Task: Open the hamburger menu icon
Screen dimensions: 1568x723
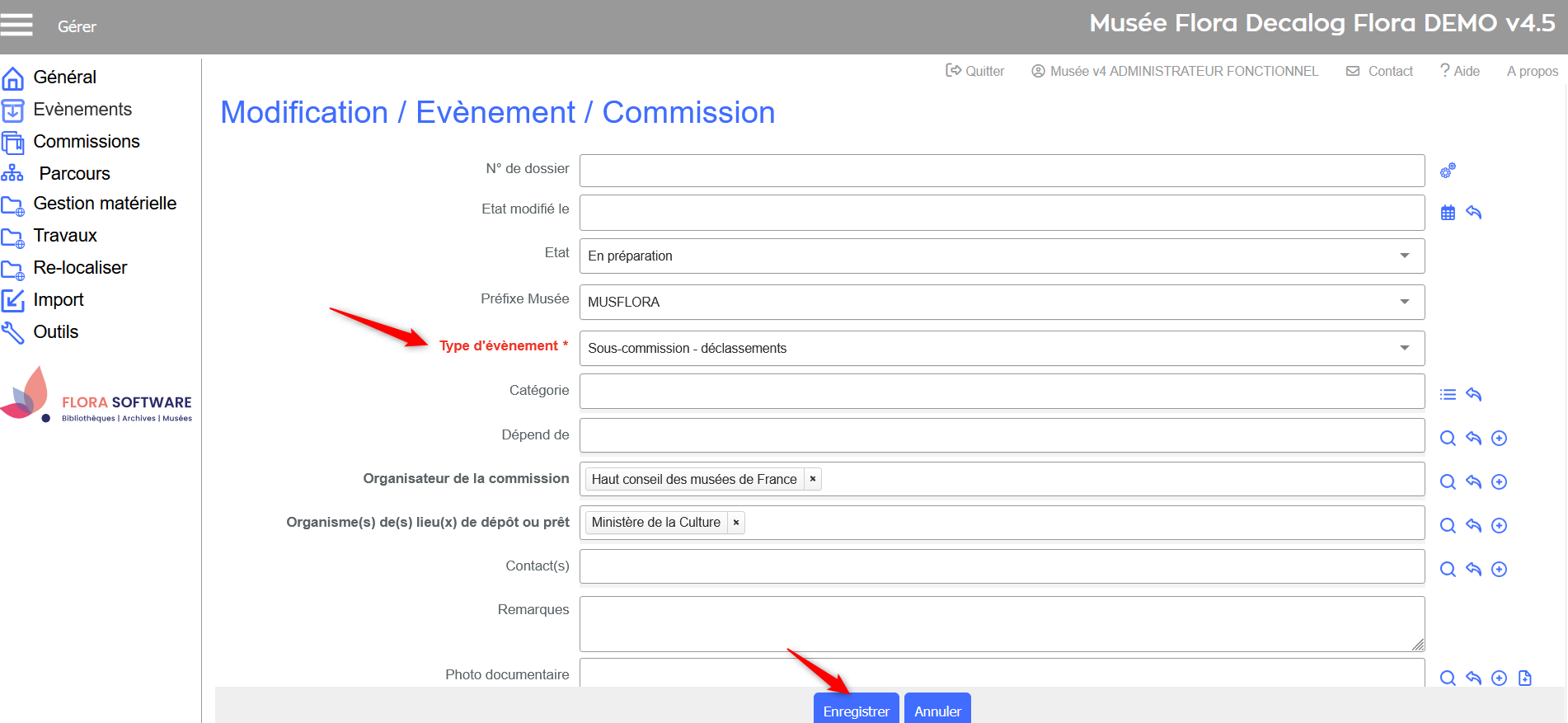Action: (x=16, y=25)
